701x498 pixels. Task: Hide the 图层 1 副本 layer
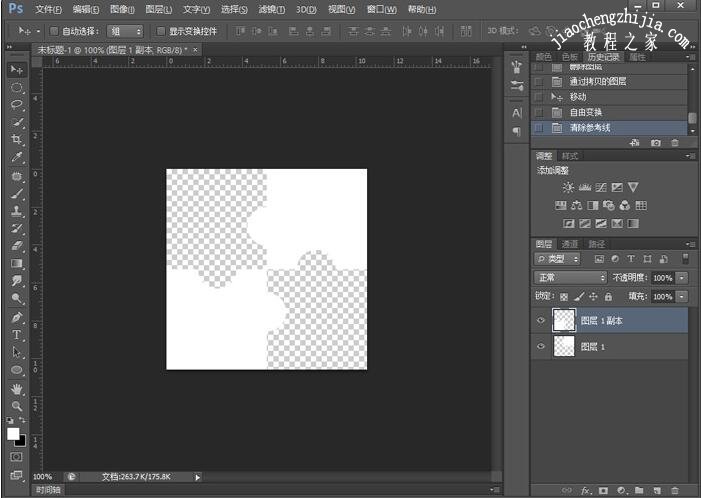click(x=541, y=321)
